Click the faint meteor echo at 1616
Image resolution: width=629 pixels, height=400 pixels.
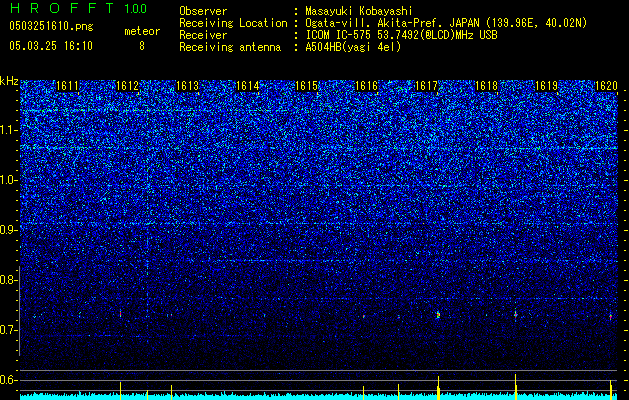pyautogui.click(x=363, y=316)
